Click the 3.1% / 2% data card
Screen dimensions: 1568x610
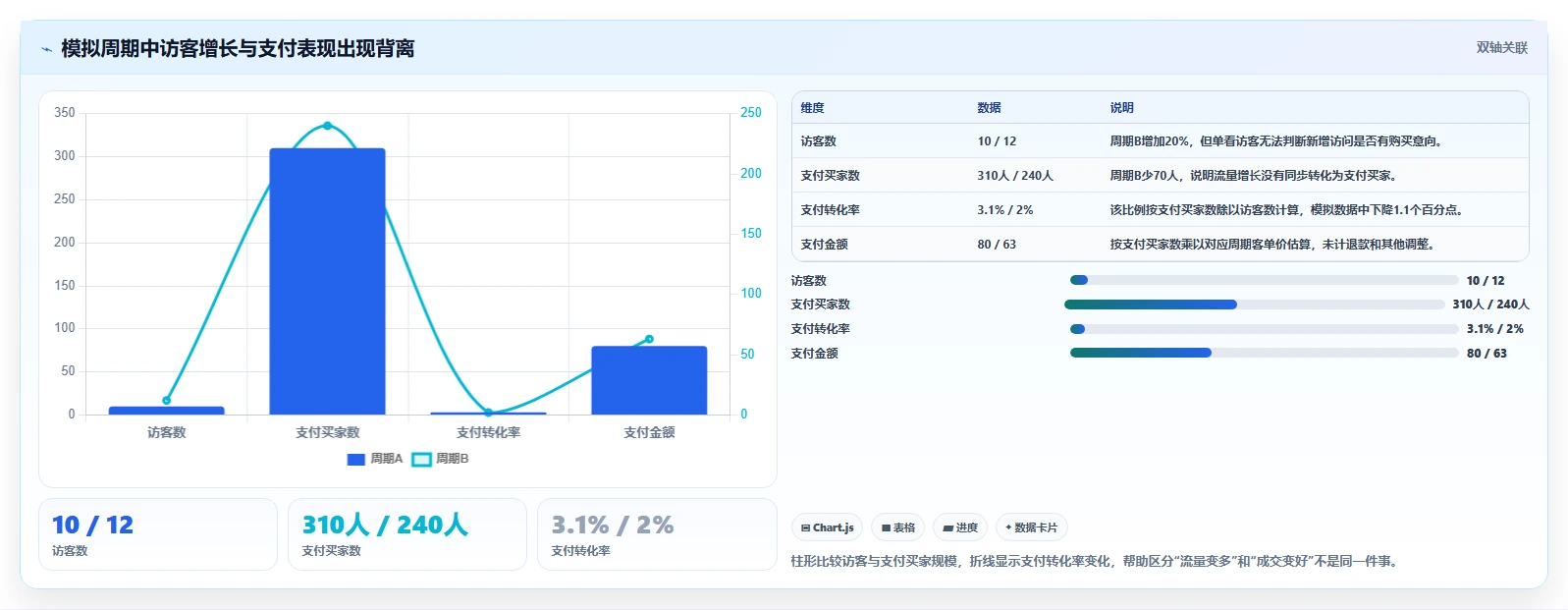(657, 534)
